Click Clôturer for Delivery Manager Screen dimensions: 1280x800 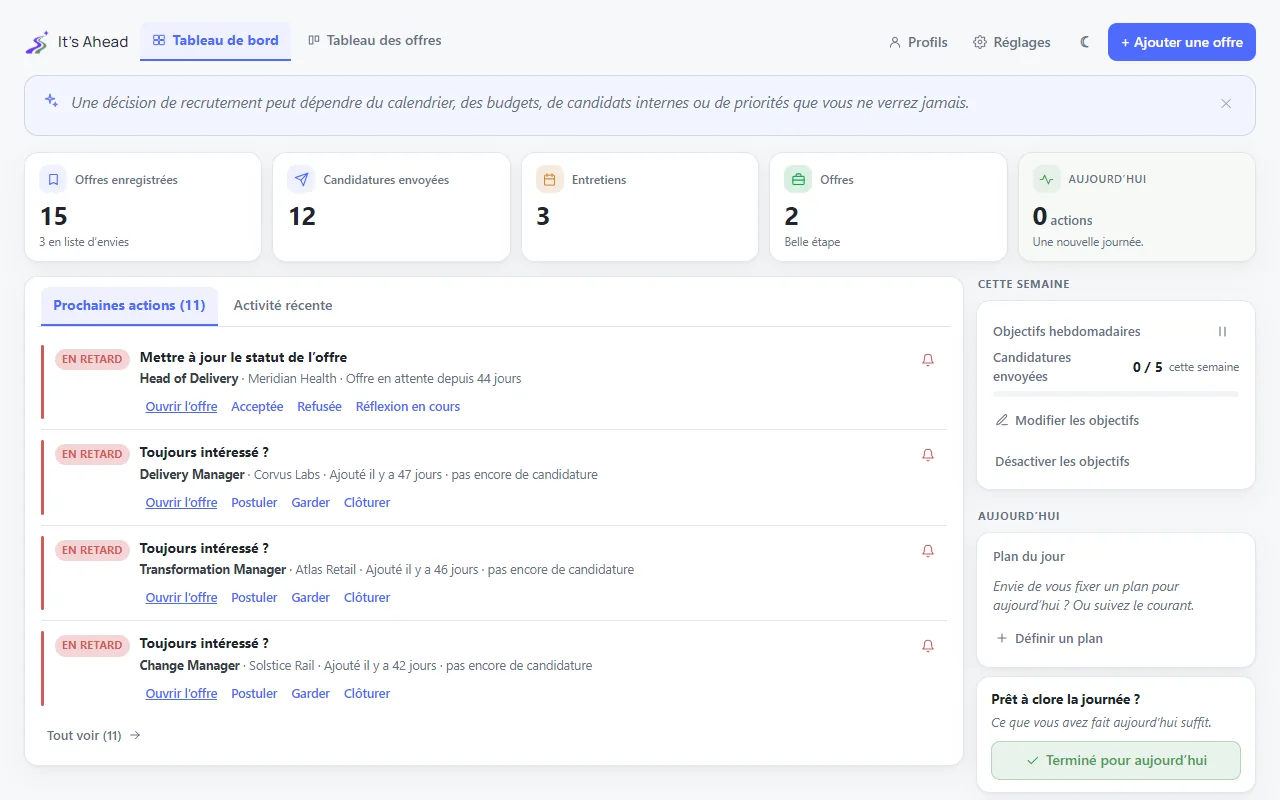click(x=367, y=503)
